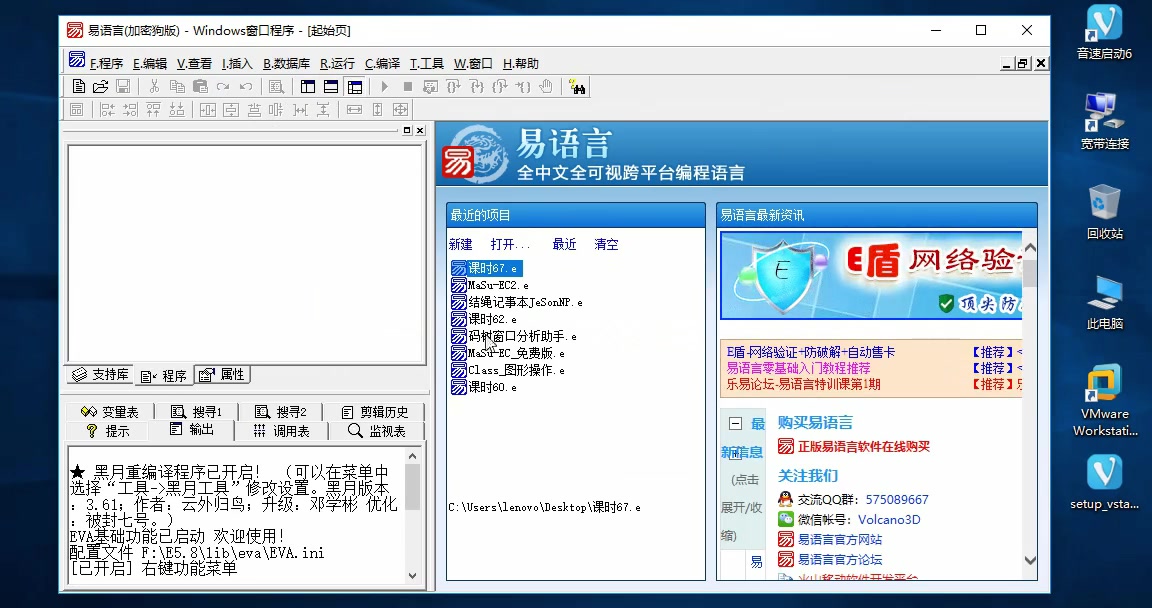Screen dimensions: 1152x608
Task: Select recent project 课时60.e
Action: coord(483,387)
